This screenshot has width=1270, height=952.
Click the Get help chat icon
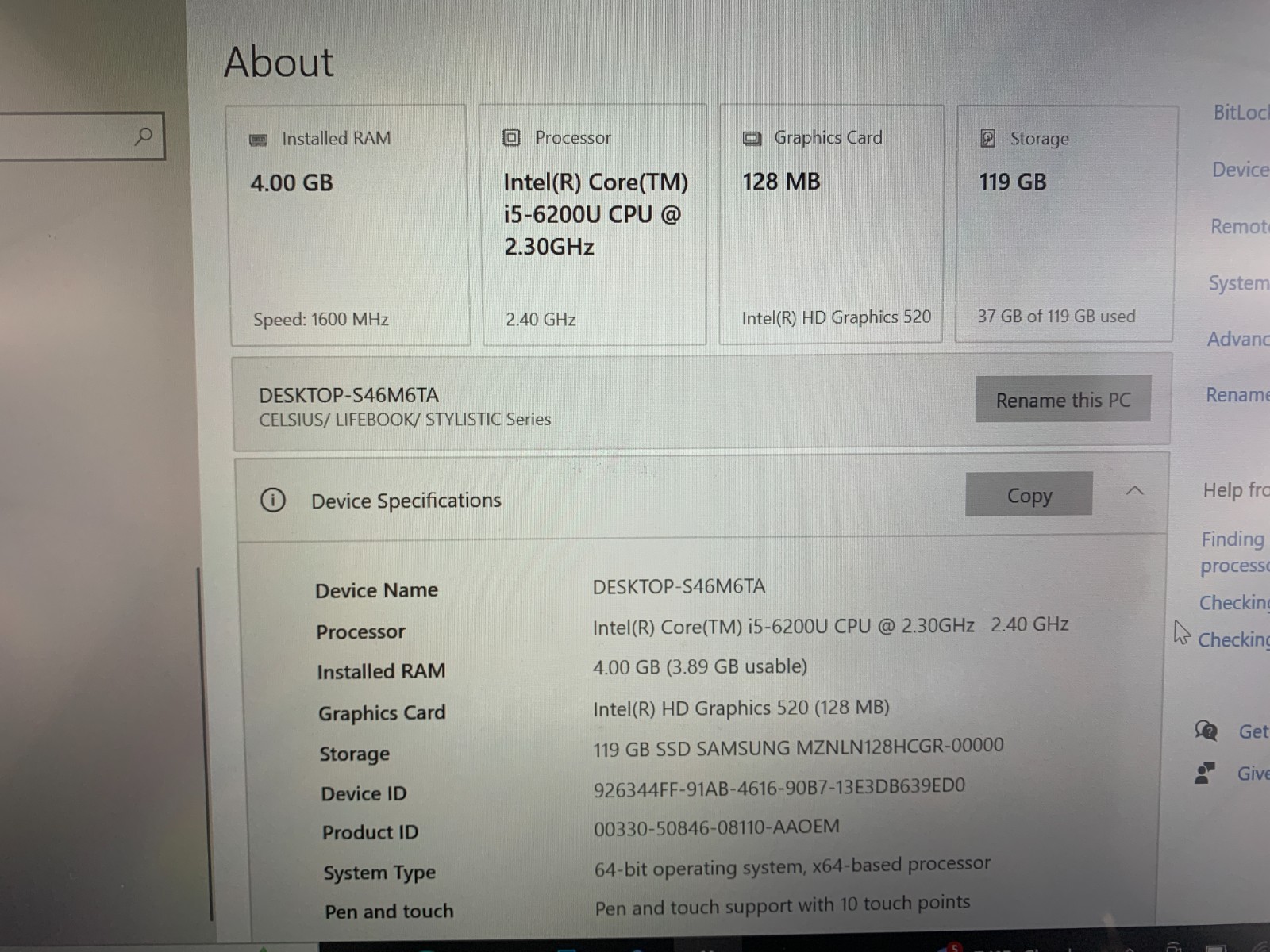coord(1206,731)
